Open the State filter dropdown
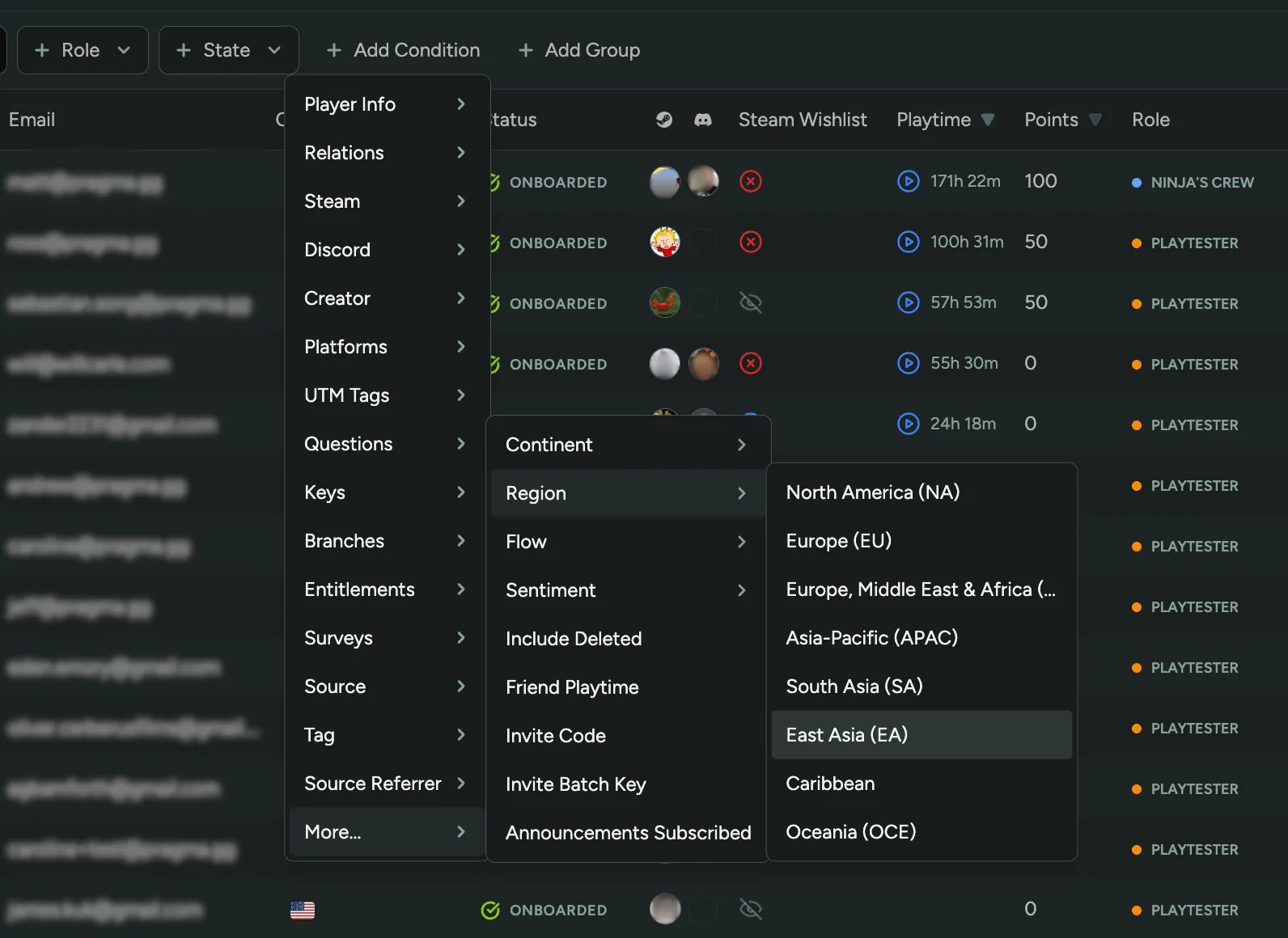The height and width of the screenshot is (938, 1288). (228, 50)
